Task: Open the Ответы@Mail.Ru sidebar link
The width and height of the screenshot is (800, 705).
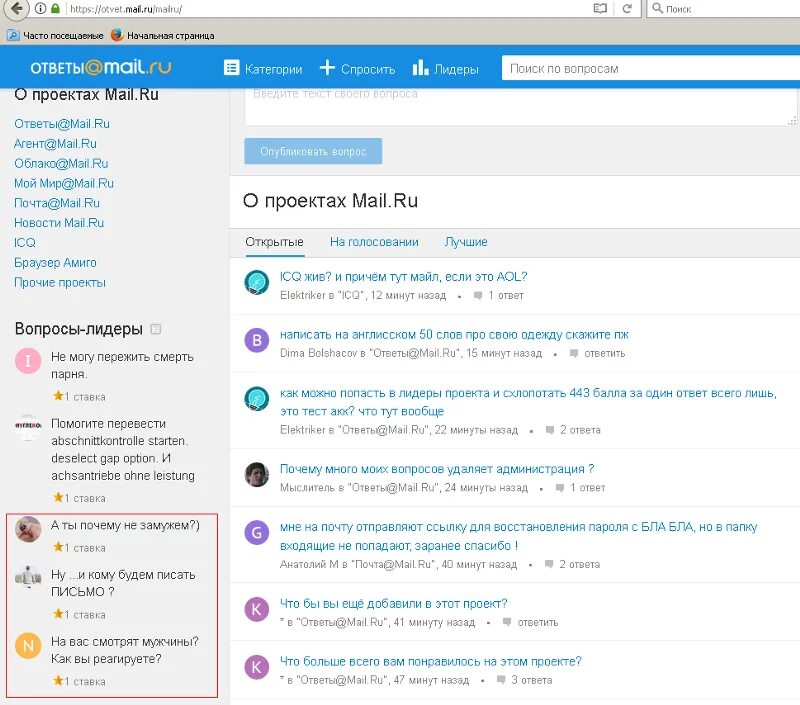Action: [x=62, y=124]
